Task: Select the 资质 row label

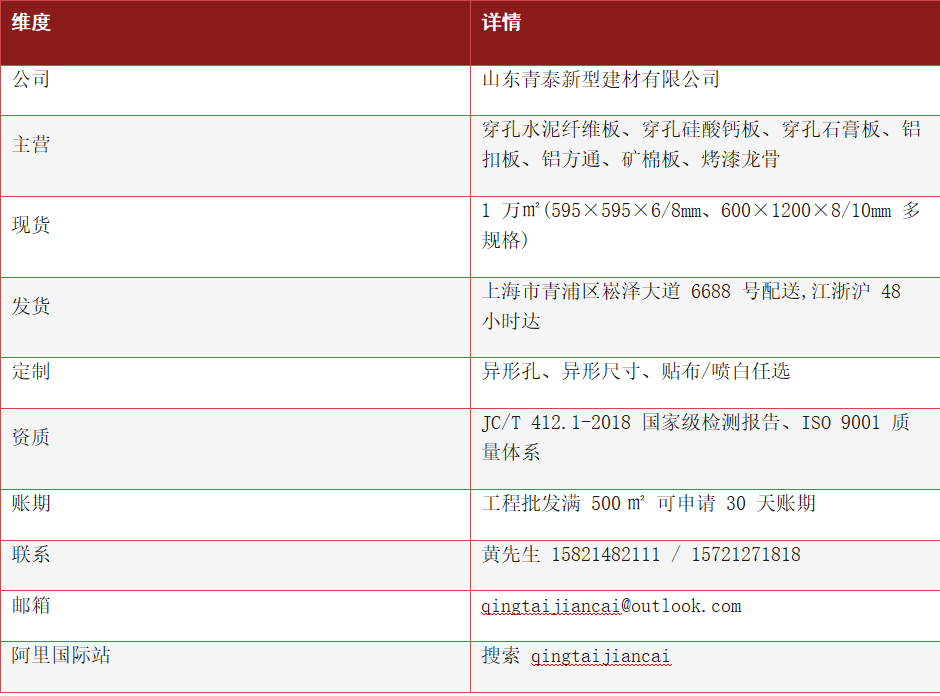Action: 31,437
